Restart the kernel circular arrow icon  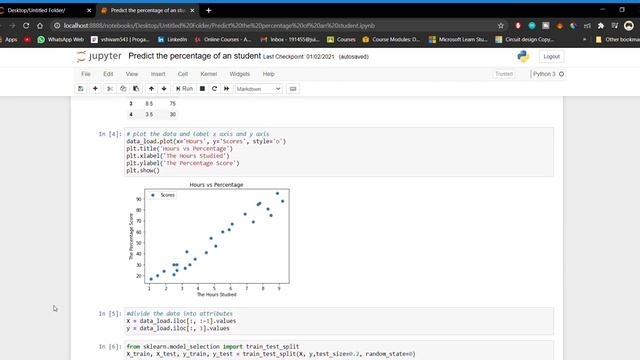pos(214,89)
